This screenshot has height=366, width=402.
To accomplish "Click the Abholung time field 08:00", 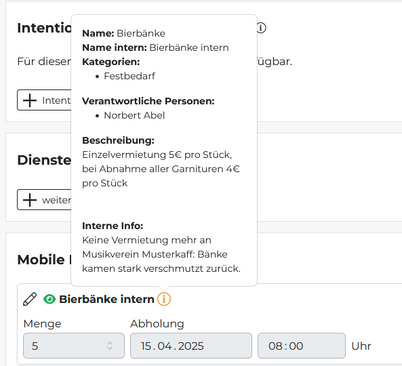I will point(301,346).
